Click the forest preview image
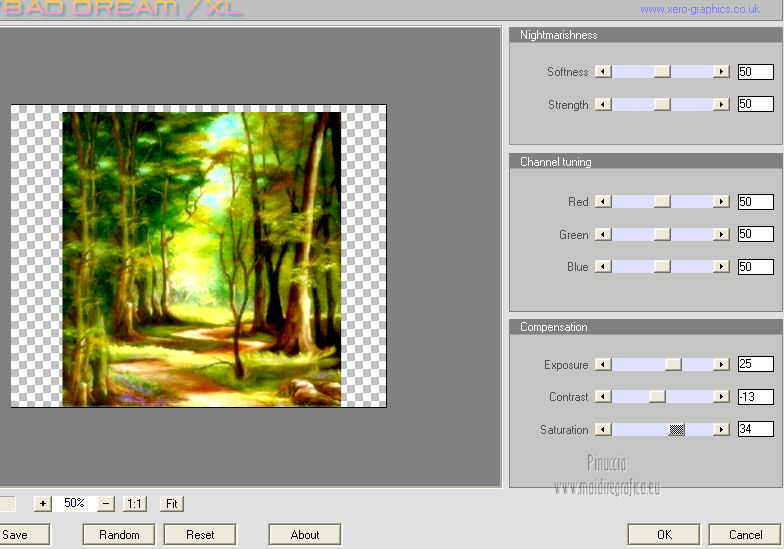Screen dimensions: 784x549 click(x=202, y=258)
